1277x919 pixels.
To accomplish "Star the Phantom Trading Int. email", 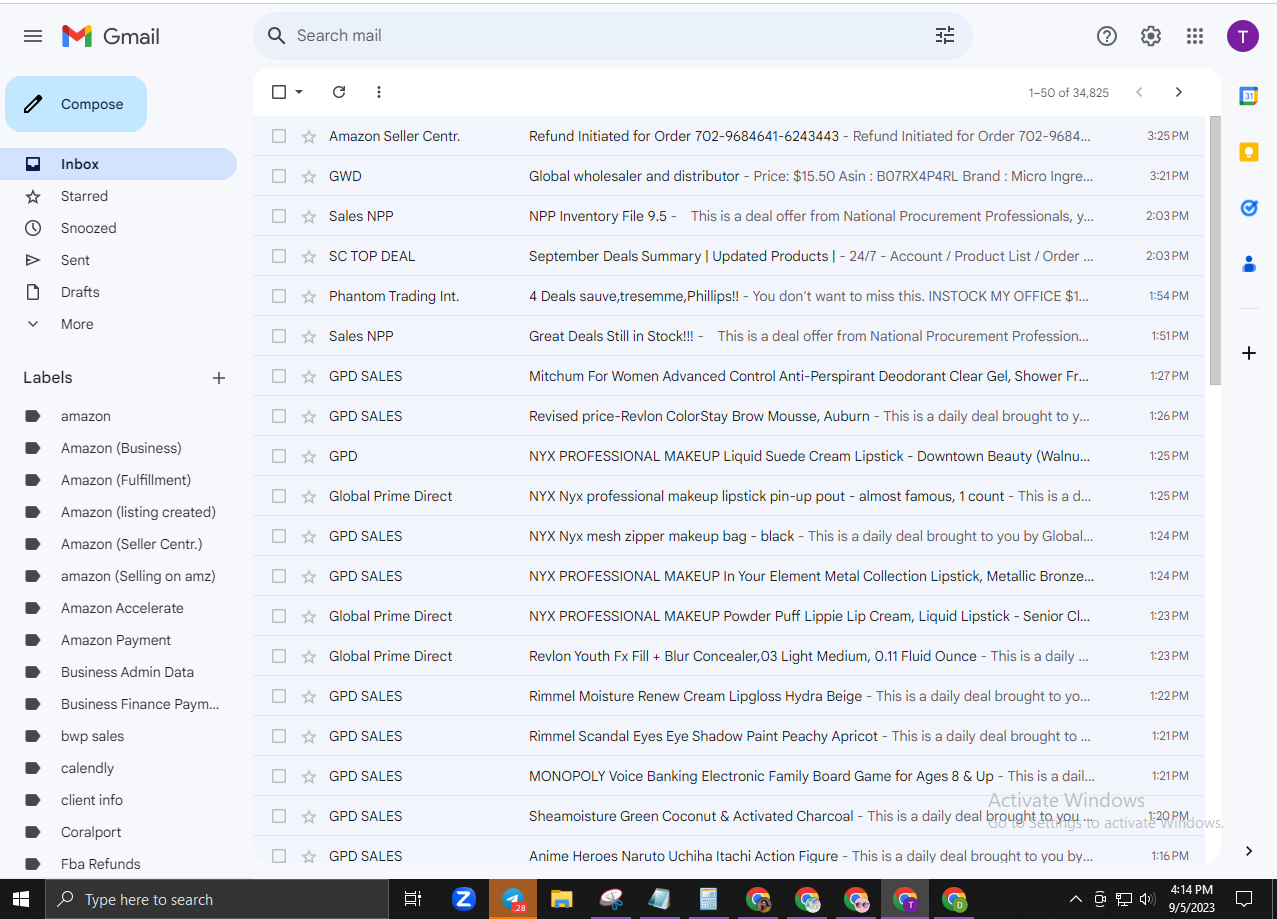I will pyautogui.click(x=309, y=296).
